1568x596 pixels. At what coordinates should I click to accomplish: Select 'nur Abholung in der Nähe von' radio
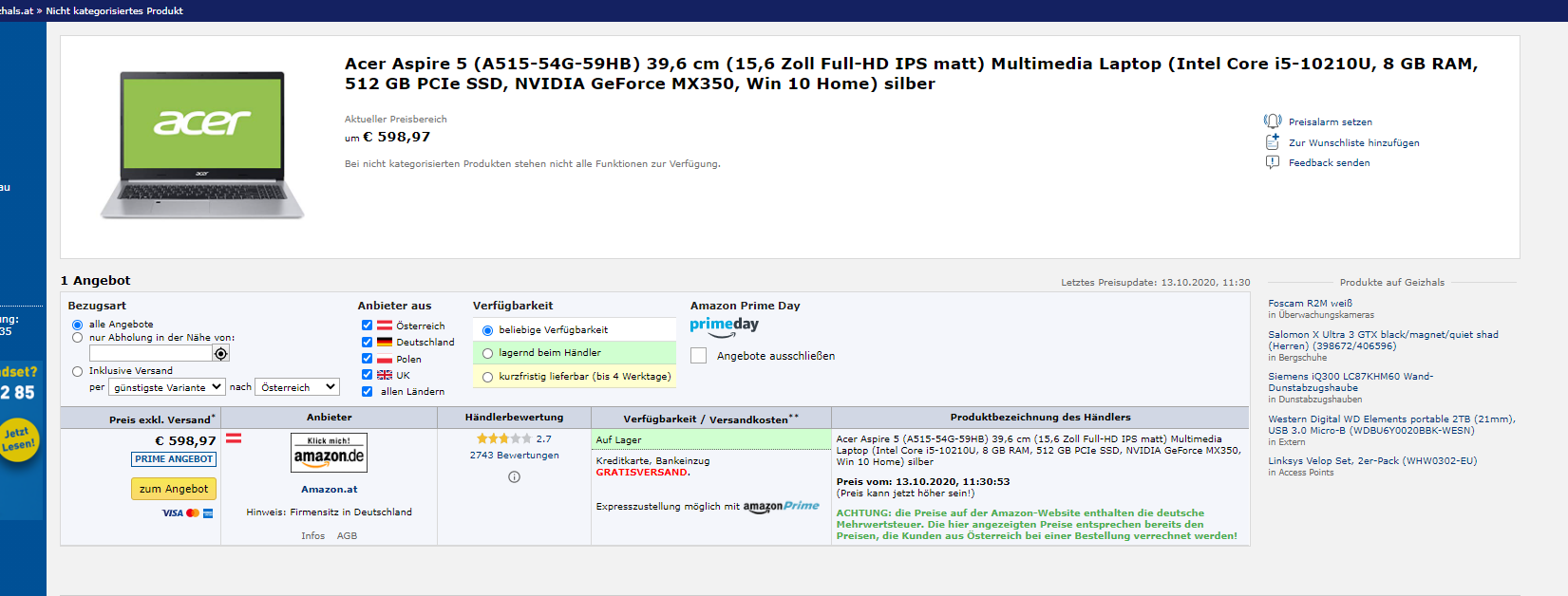78,338
